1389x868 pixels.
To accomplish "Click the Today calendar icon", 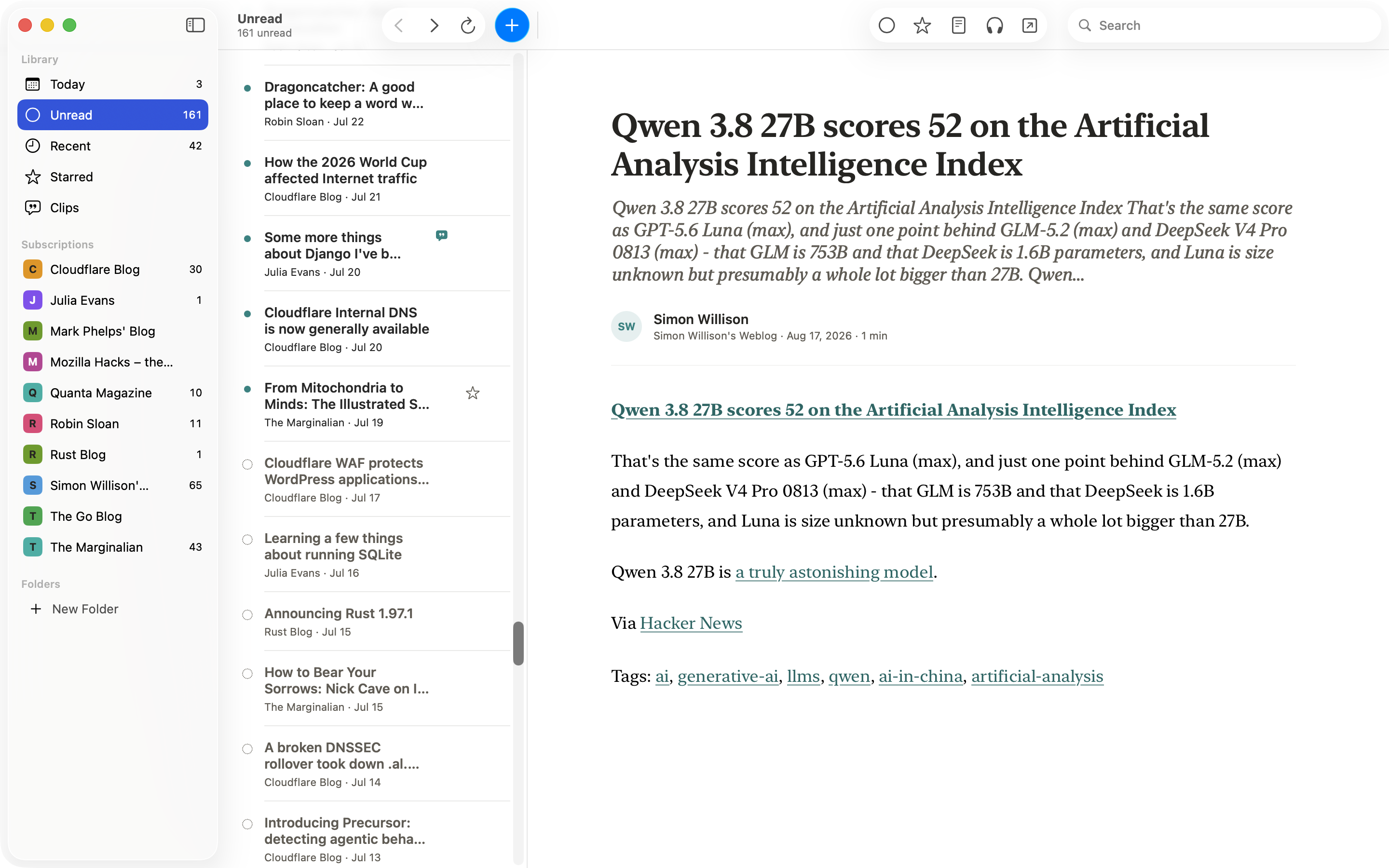I will (33, 84).
